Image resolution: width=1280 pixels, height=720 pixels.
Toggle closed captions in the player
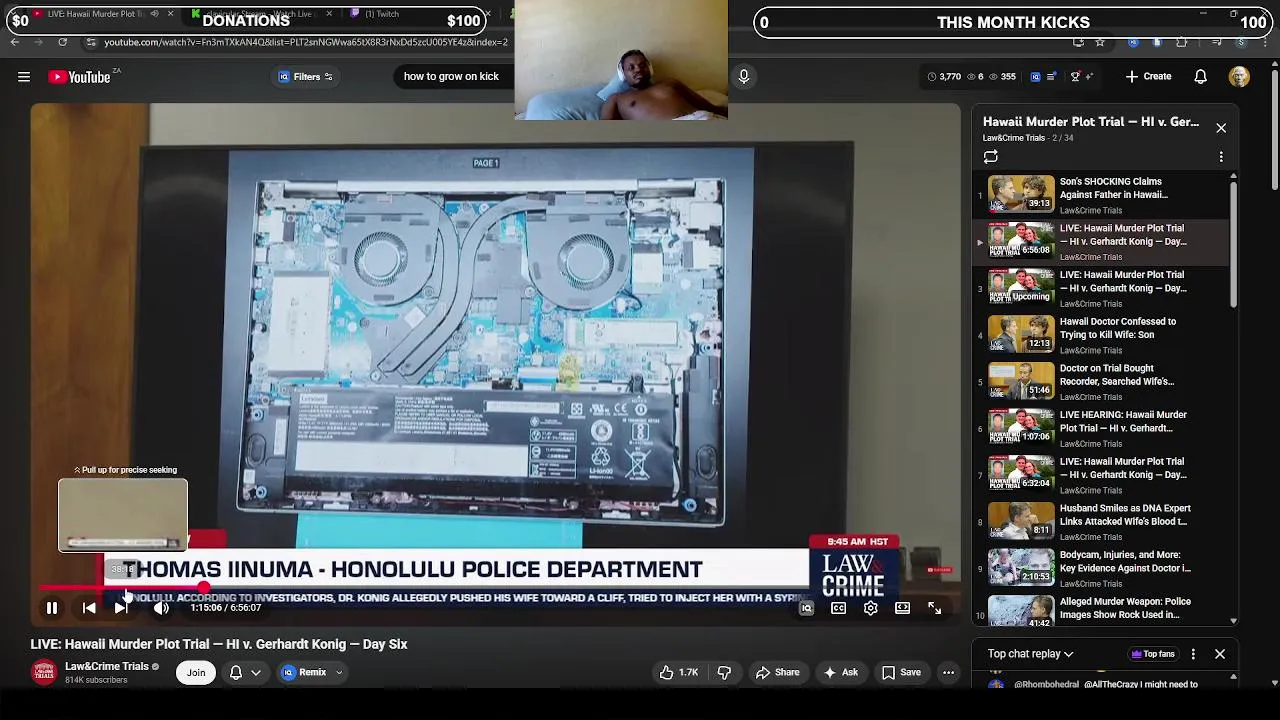(838, 608)
